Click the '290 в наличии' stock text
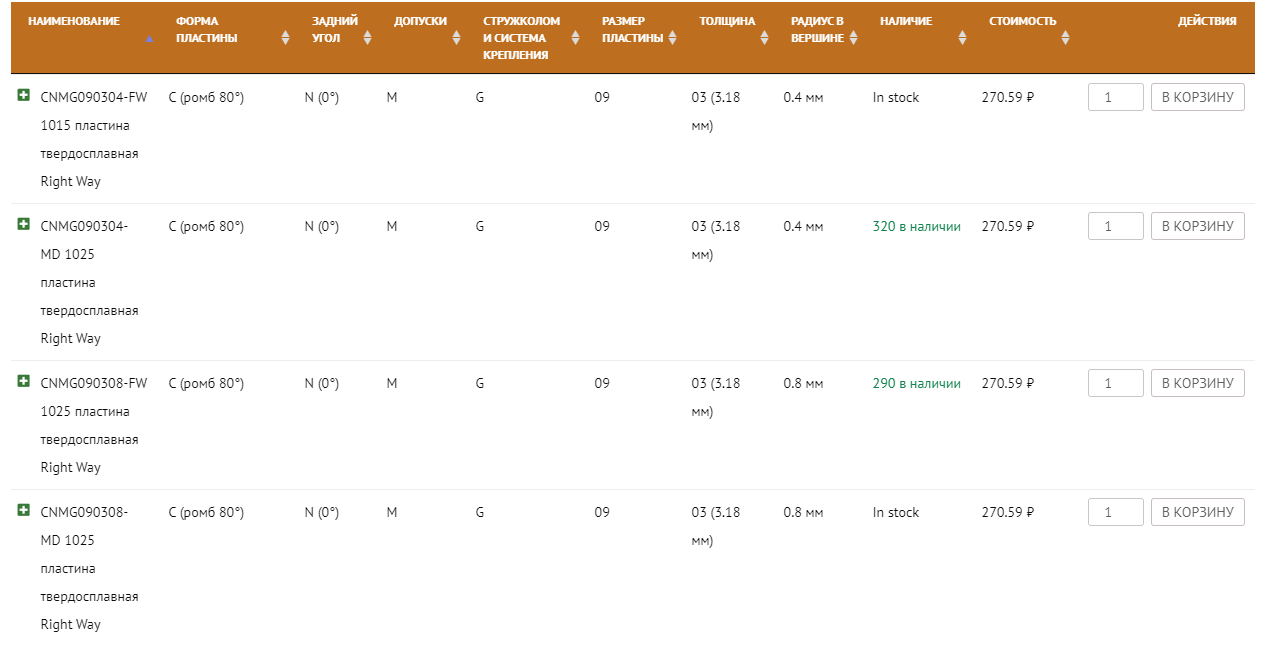 917,383
